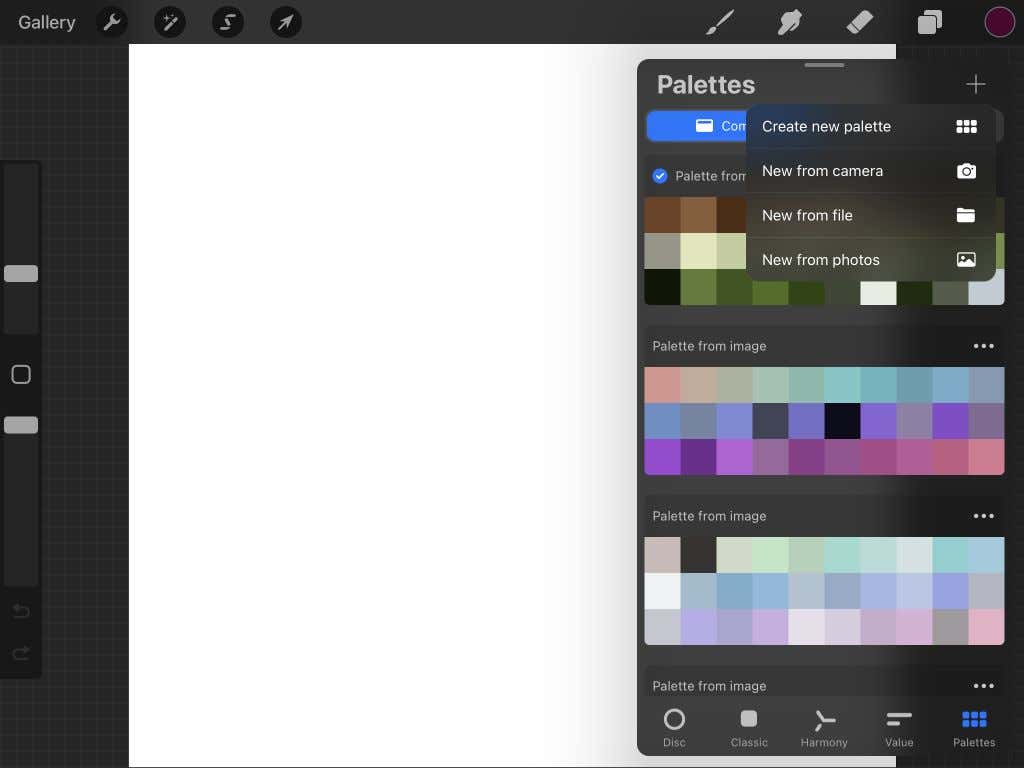Screen dimensions: 1024x768
Task: Choose Create new palette from the menu
Action: click(x=826, y=126)
